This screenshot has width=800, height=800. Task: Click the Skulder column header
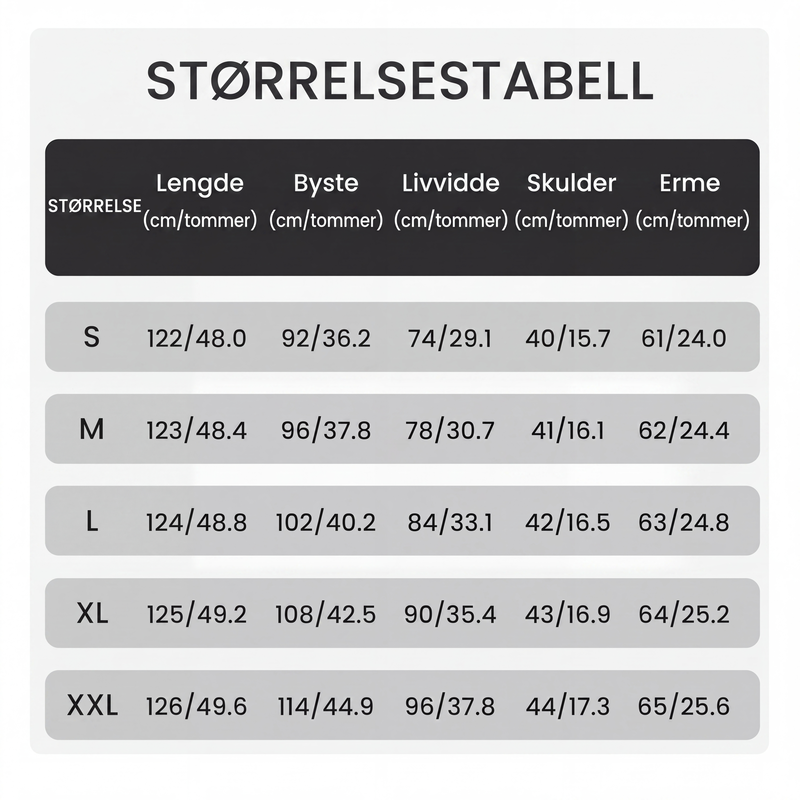(571, 201)
